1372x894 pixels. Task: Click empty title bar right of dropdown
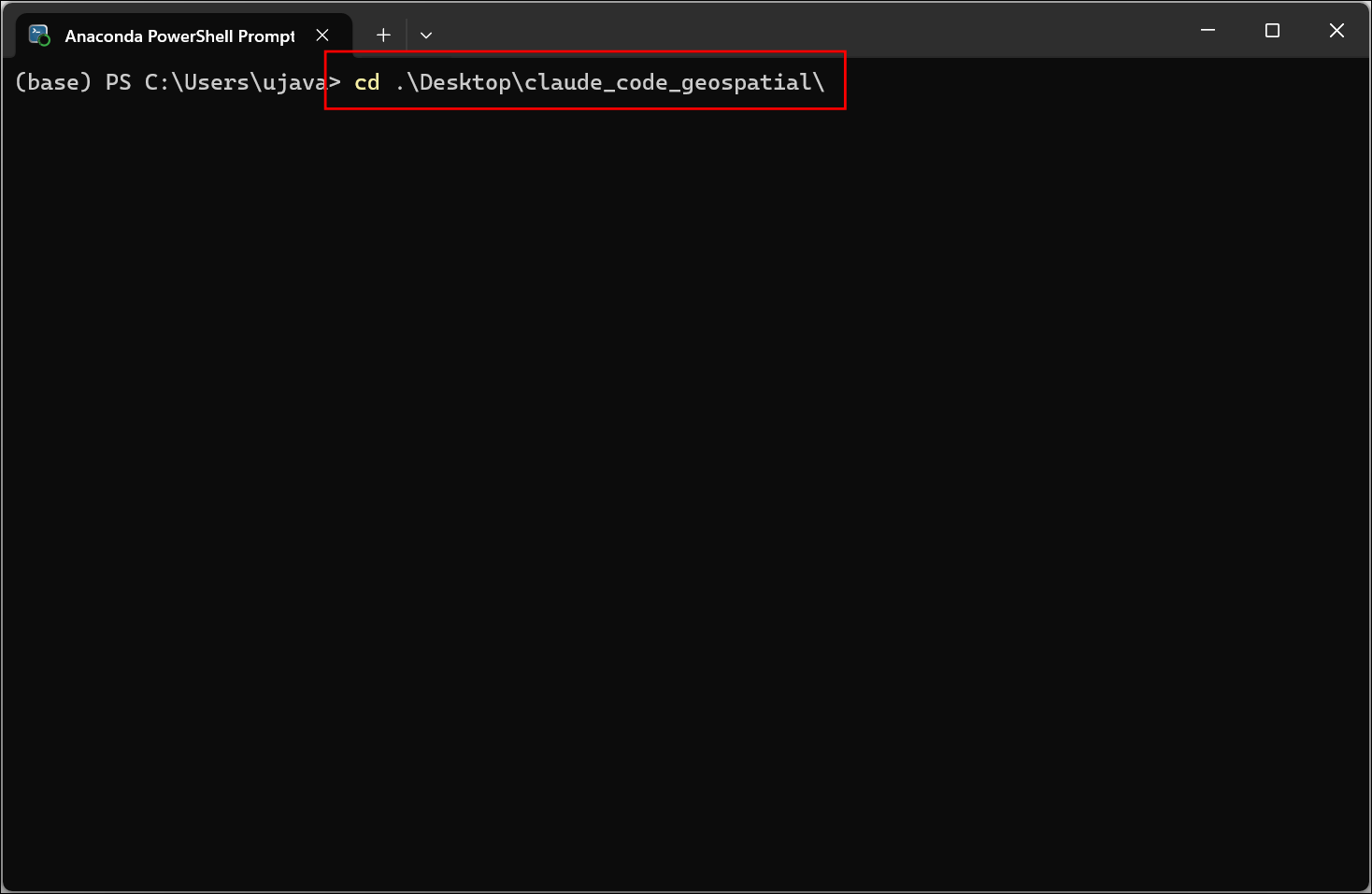point(804,30)
